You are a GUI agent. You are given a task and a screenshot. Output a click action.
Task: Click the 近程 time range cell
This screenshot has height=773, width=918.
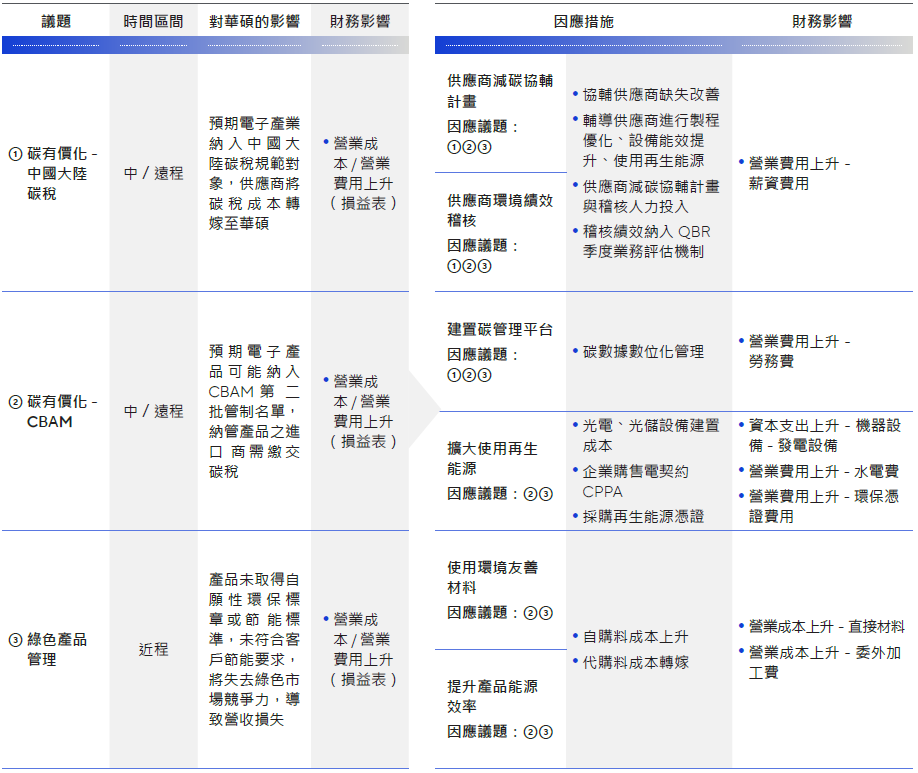click(153, 650)
